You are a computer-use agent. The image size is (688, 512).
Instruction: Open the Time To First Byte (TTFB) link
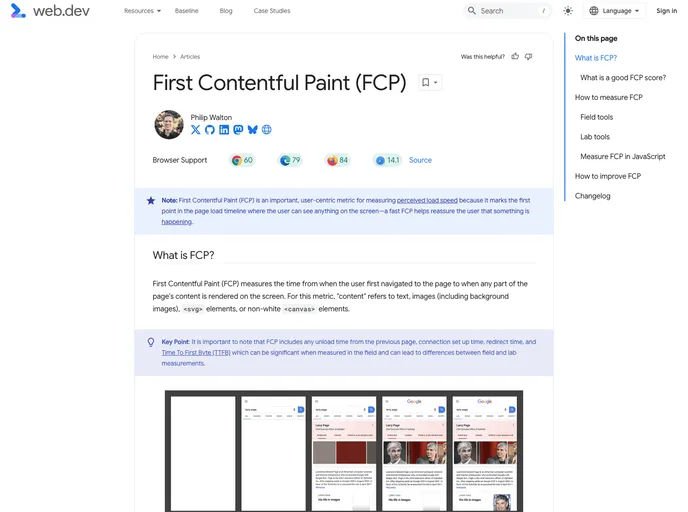196,352
